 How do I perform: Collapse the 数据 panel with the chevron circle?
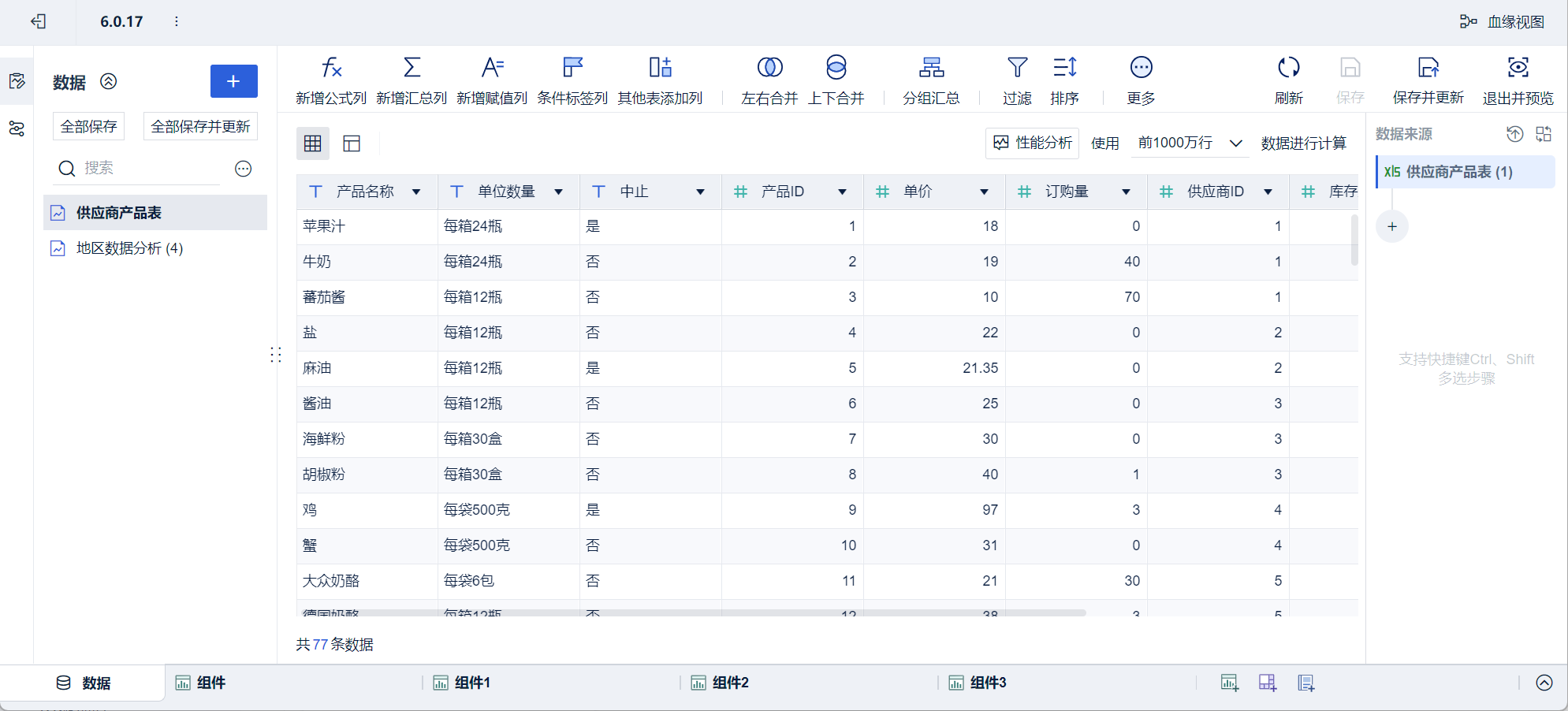[x=109, y=81]
